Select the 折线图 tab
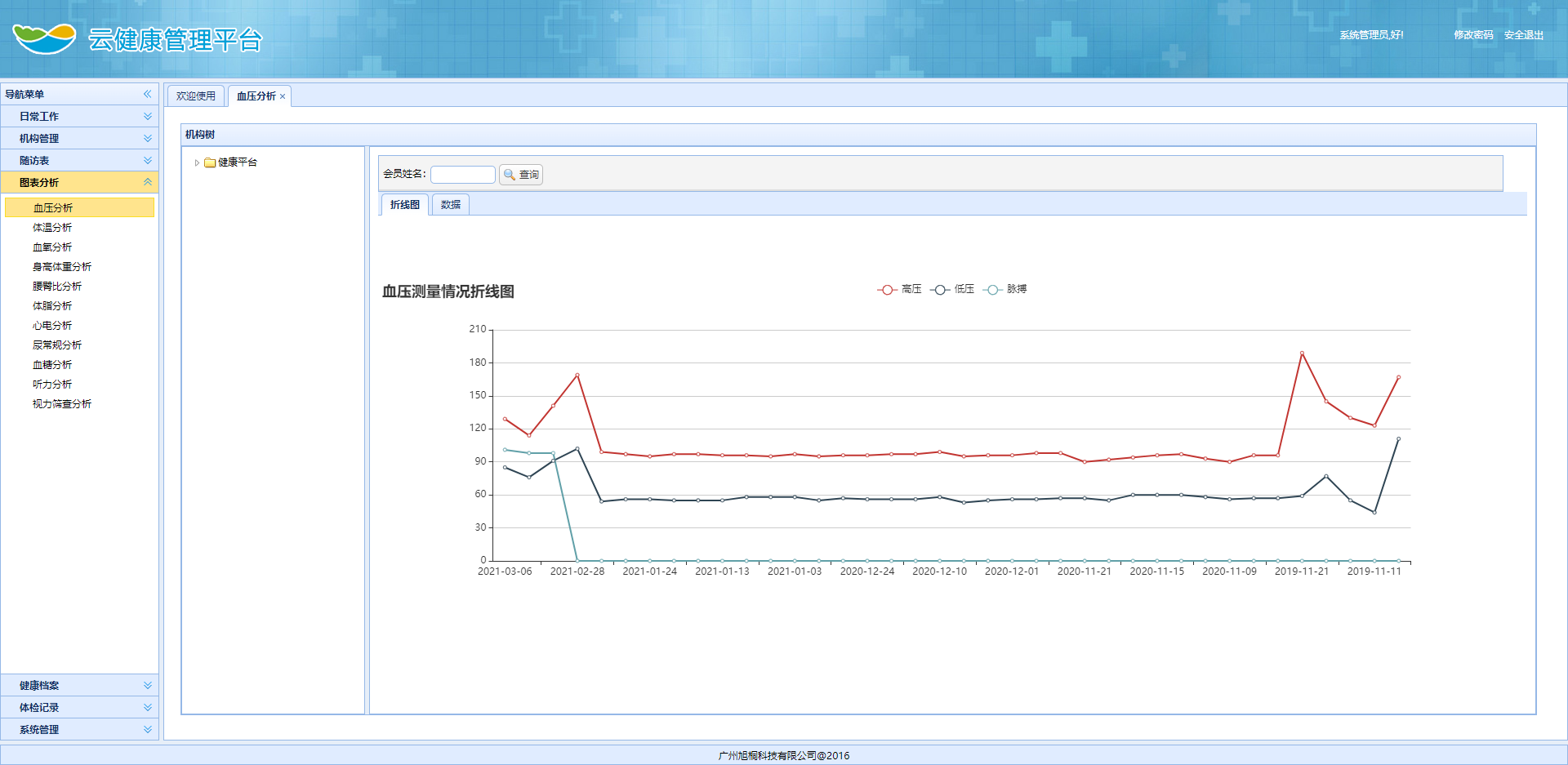Screen dimensions: 1568x765 405,205
